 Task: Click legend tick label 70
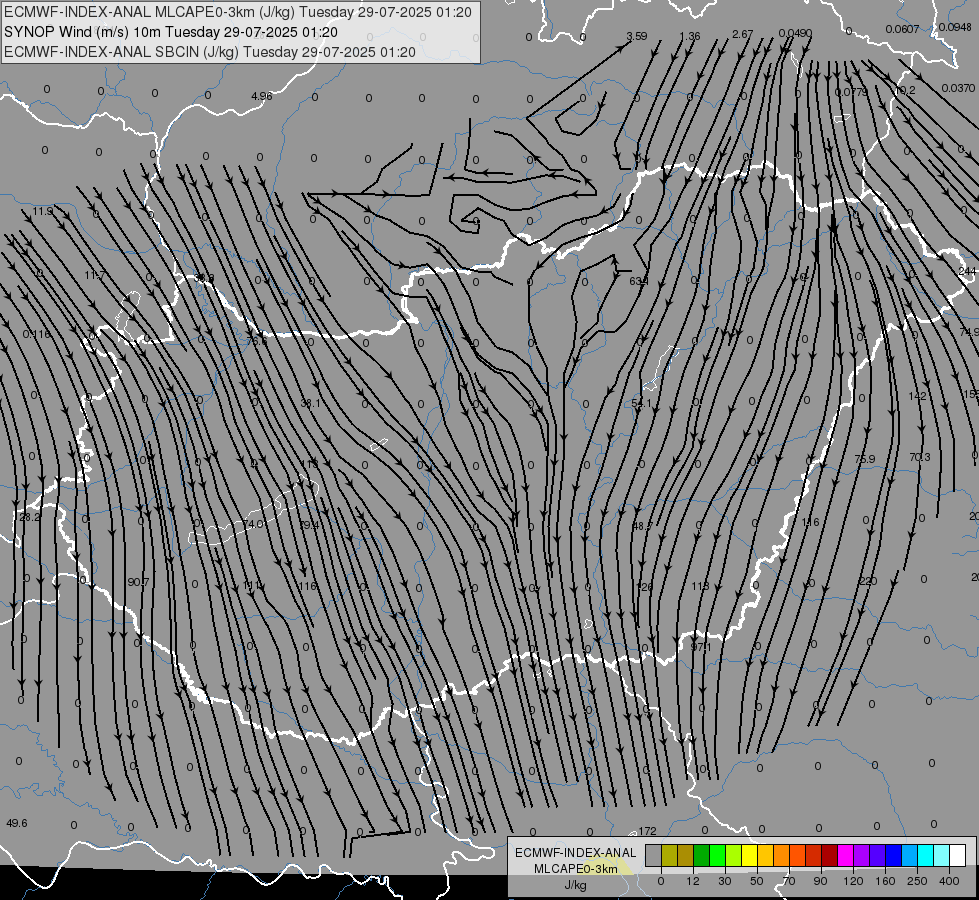pyautogui.click(x=789, y=881)
